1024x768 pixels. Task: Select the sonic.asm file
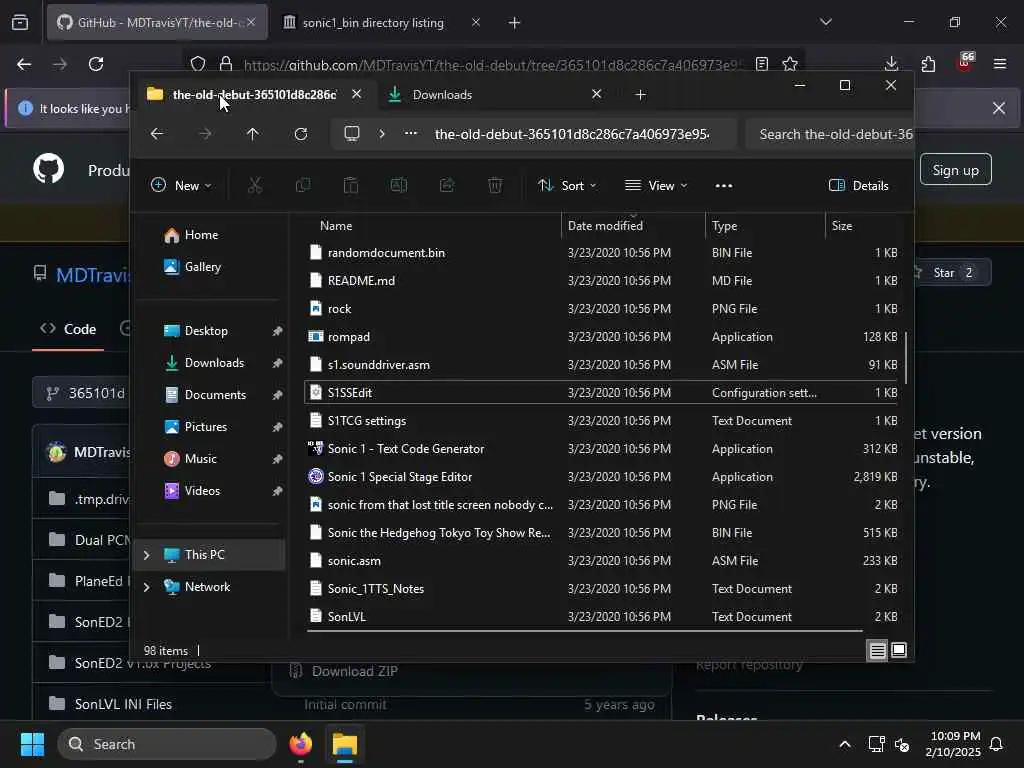tap(601, 561)
